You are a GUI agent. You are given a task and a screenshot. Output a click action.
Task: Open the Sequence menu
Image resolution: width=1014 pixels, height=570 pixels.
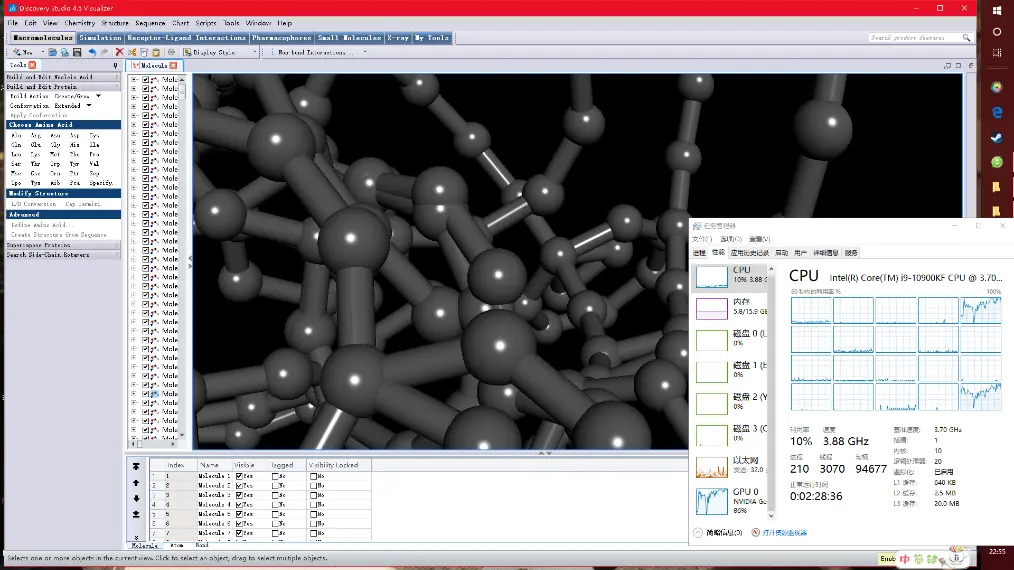click(x=150, y=23)
